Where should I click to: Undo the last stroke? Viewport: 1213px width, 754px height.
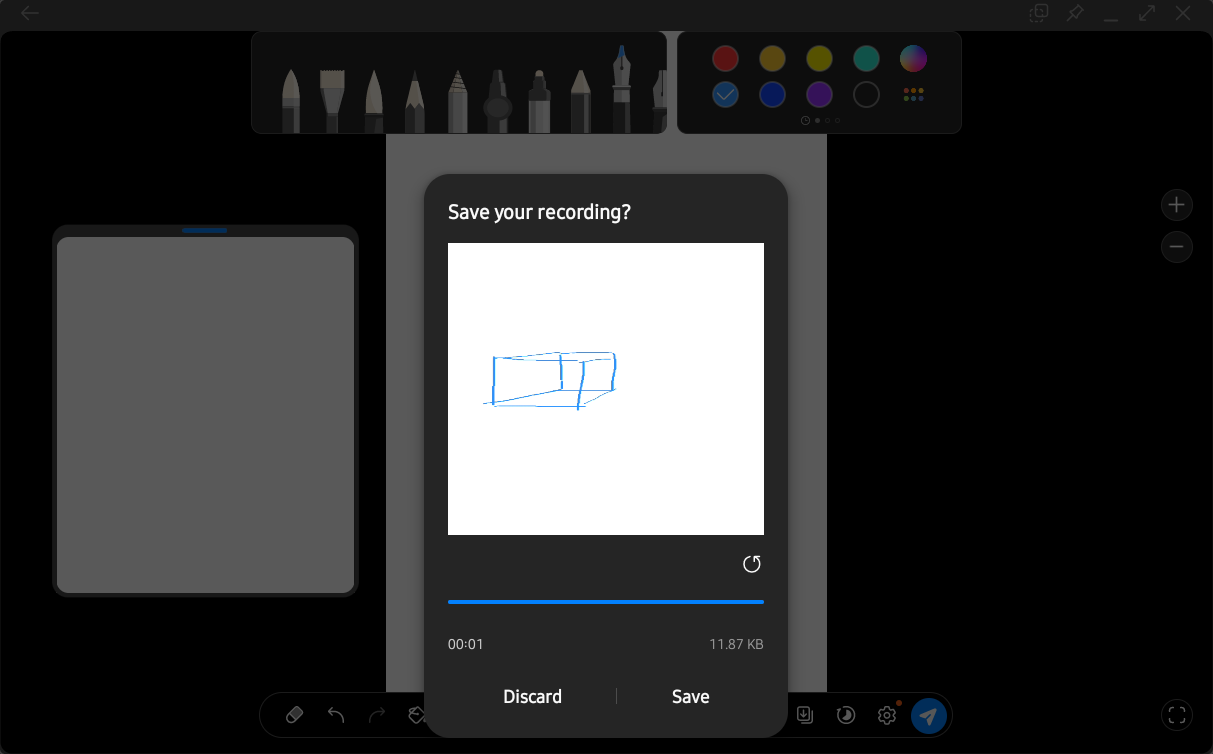tap(336, 715)
